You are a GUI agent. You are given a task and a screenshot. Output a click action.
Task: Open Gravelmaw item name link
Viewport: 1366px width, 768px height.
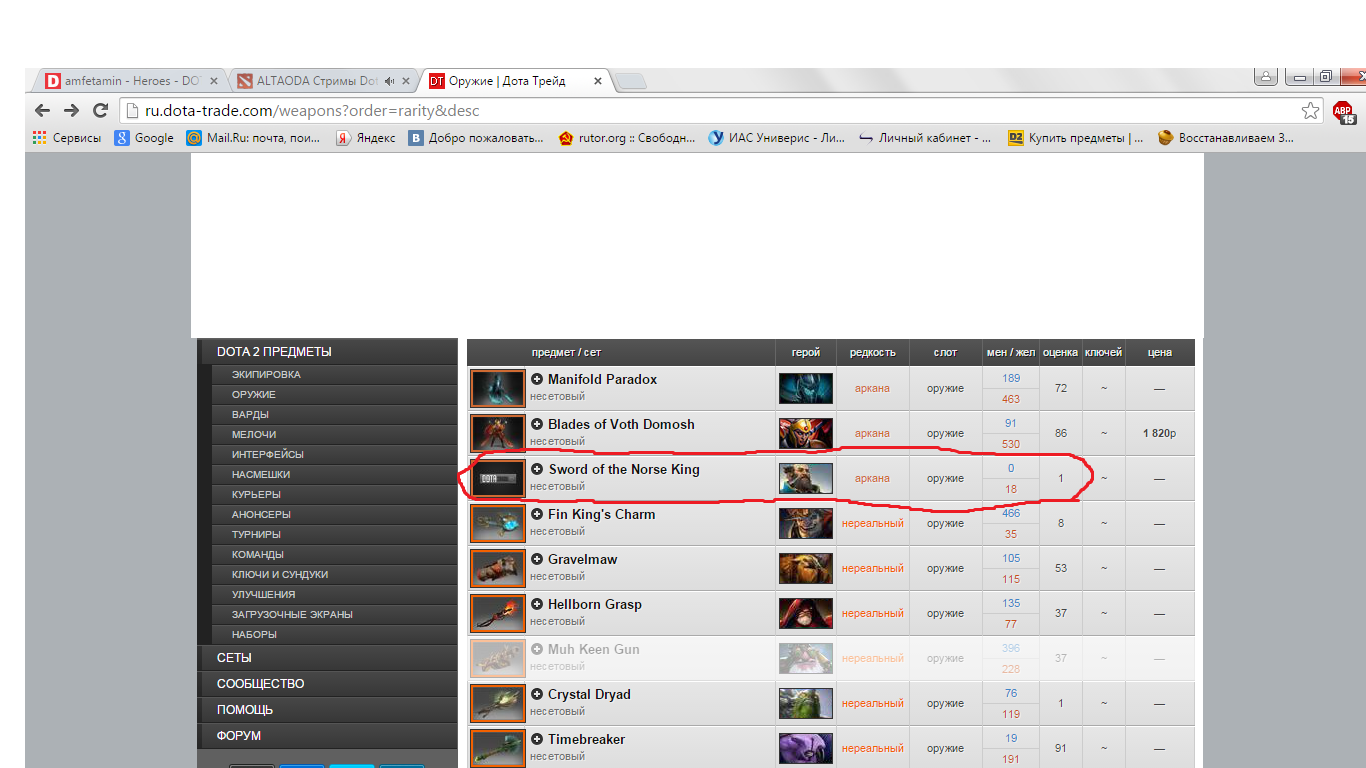click(583, 559)
